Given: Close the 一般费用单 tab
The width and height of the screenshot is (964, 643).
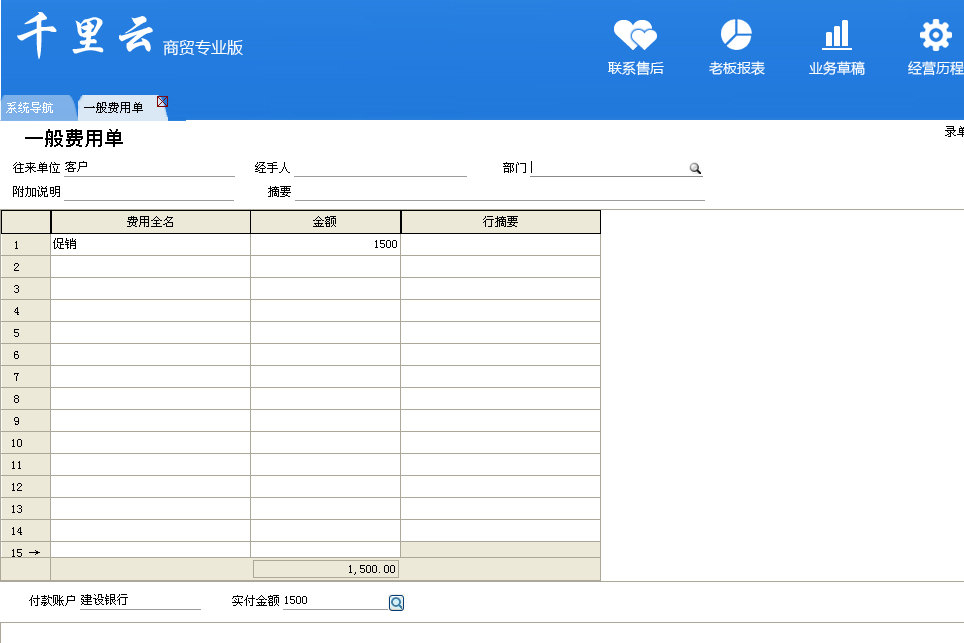Looking at the screenshot, I should tap(162, 101).
